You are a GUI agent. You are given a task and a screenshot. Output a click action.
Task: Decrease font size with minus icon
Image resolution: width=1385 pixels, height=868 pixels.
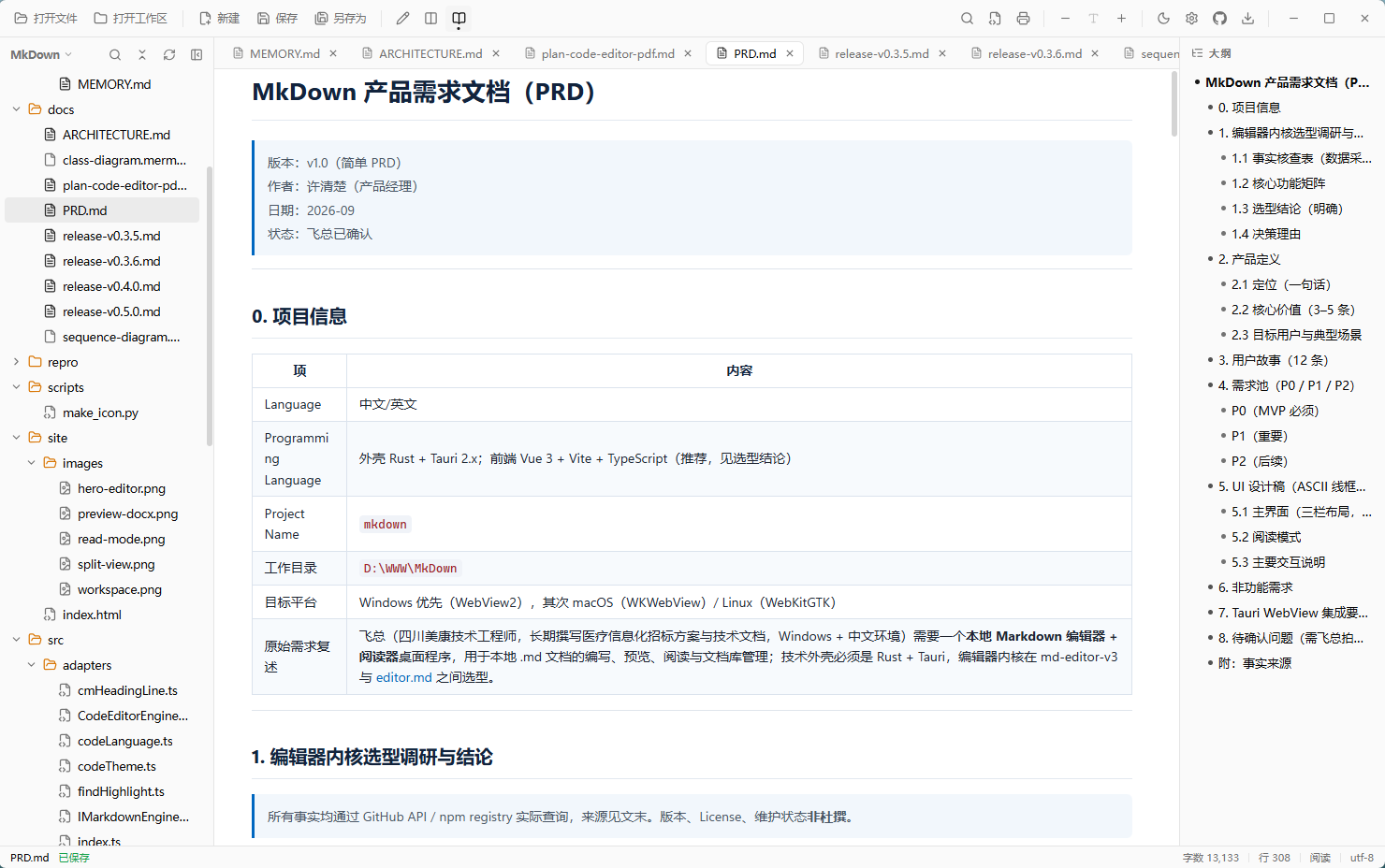pyautogui.click(x=1065, y=18)
